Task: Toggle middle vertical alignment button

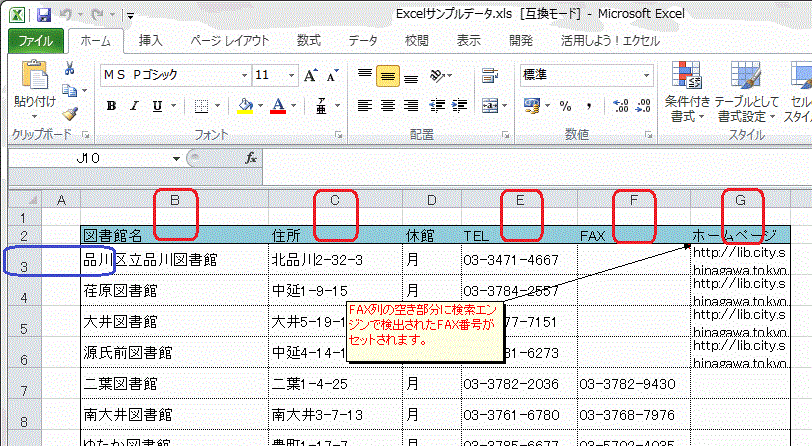Action: click(x=387, y=76)
